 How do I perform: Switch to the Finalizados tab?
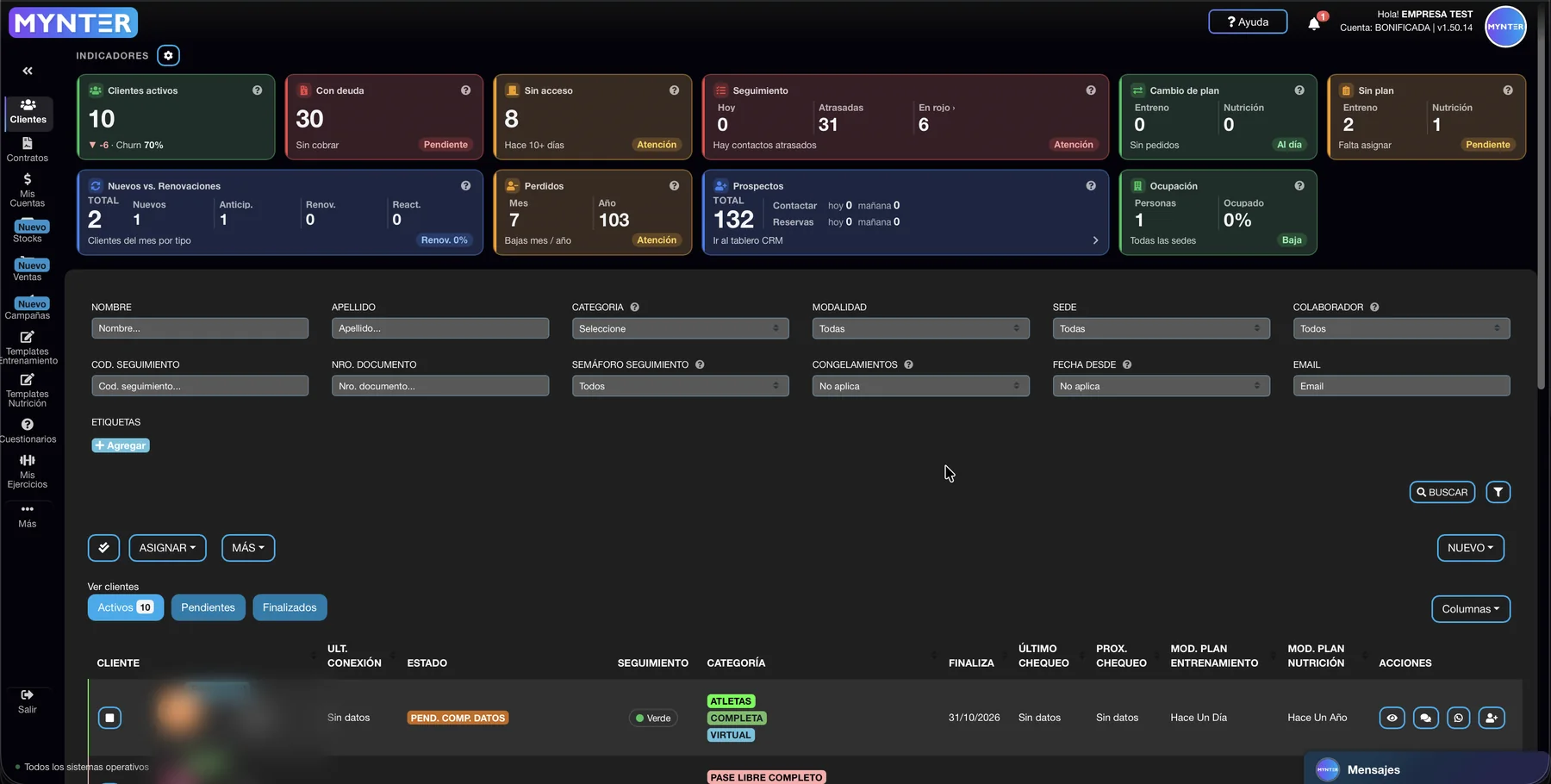coord(290,607)
